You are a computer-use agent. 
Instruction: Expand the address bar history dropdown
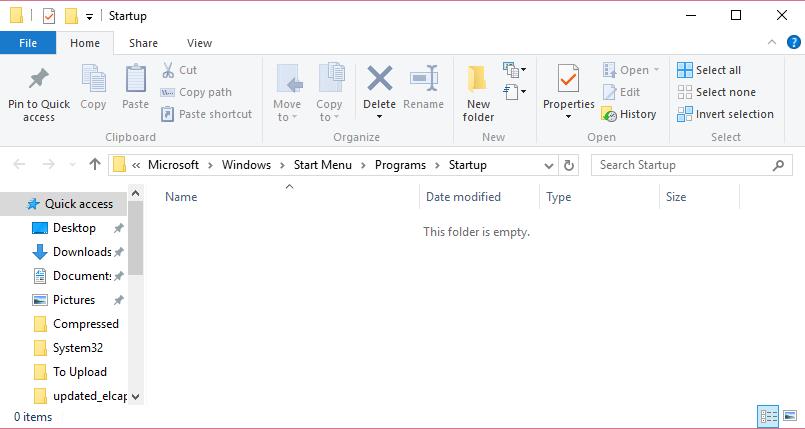(549, 165)
